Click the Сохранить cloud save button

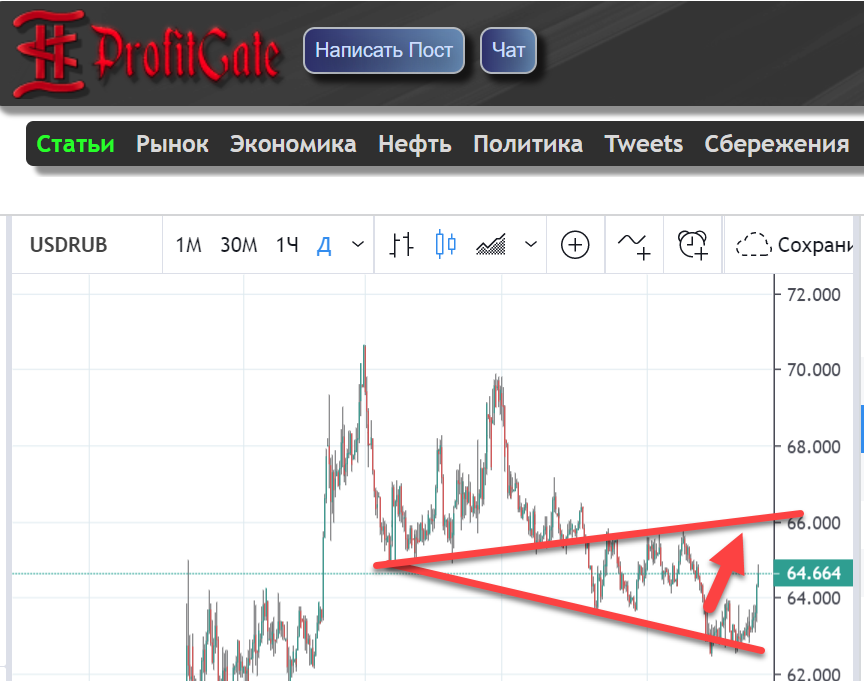794,245
